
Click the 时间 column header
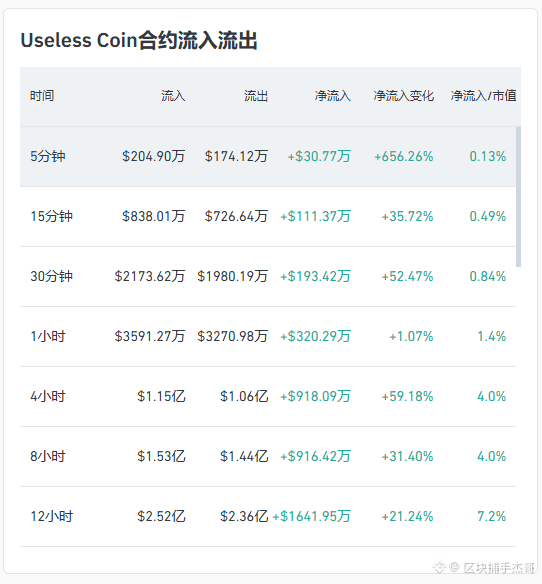(42, 96)
